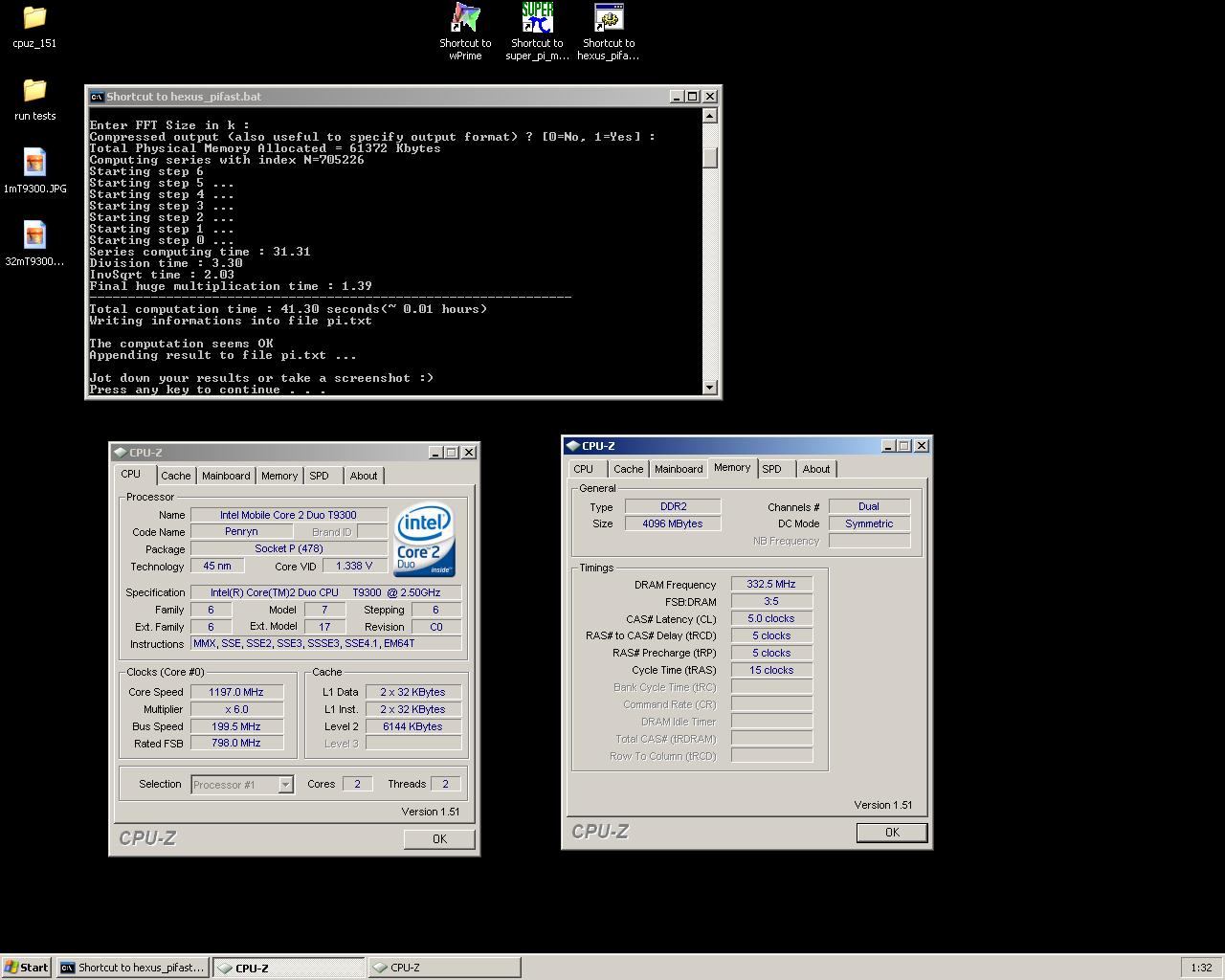Click the Level 2 cache value 6144 KBytes
The height and width of the screenshot is (980, 1225).
412,726
